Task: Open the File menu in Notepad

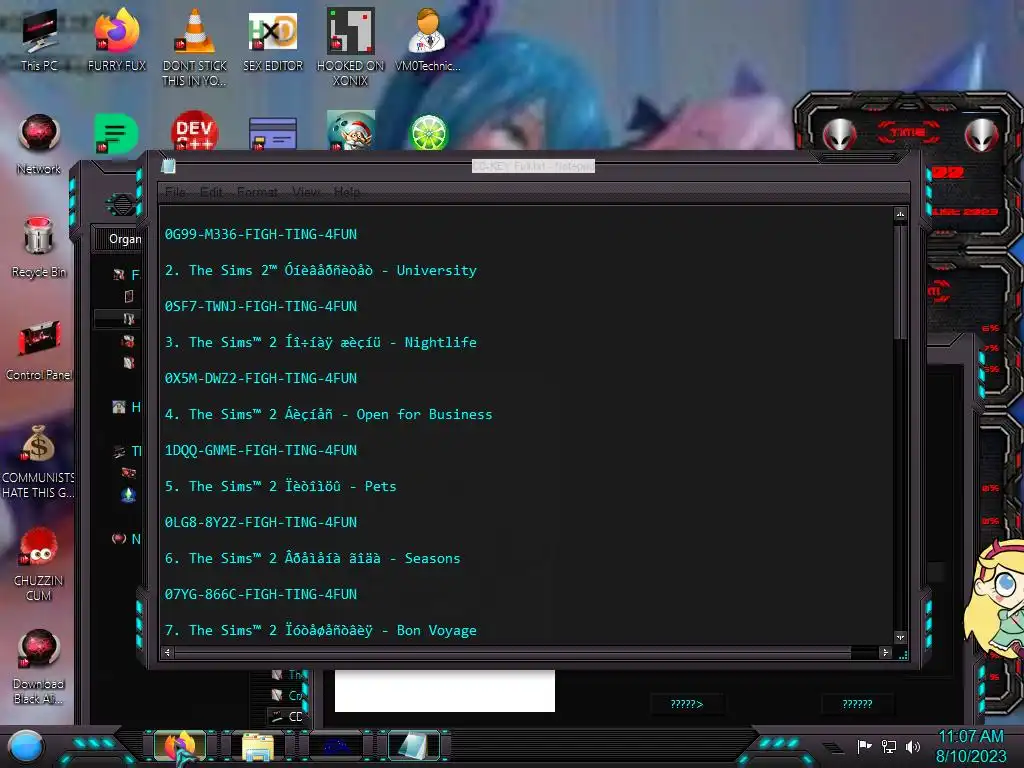Action: pos(175,192)
